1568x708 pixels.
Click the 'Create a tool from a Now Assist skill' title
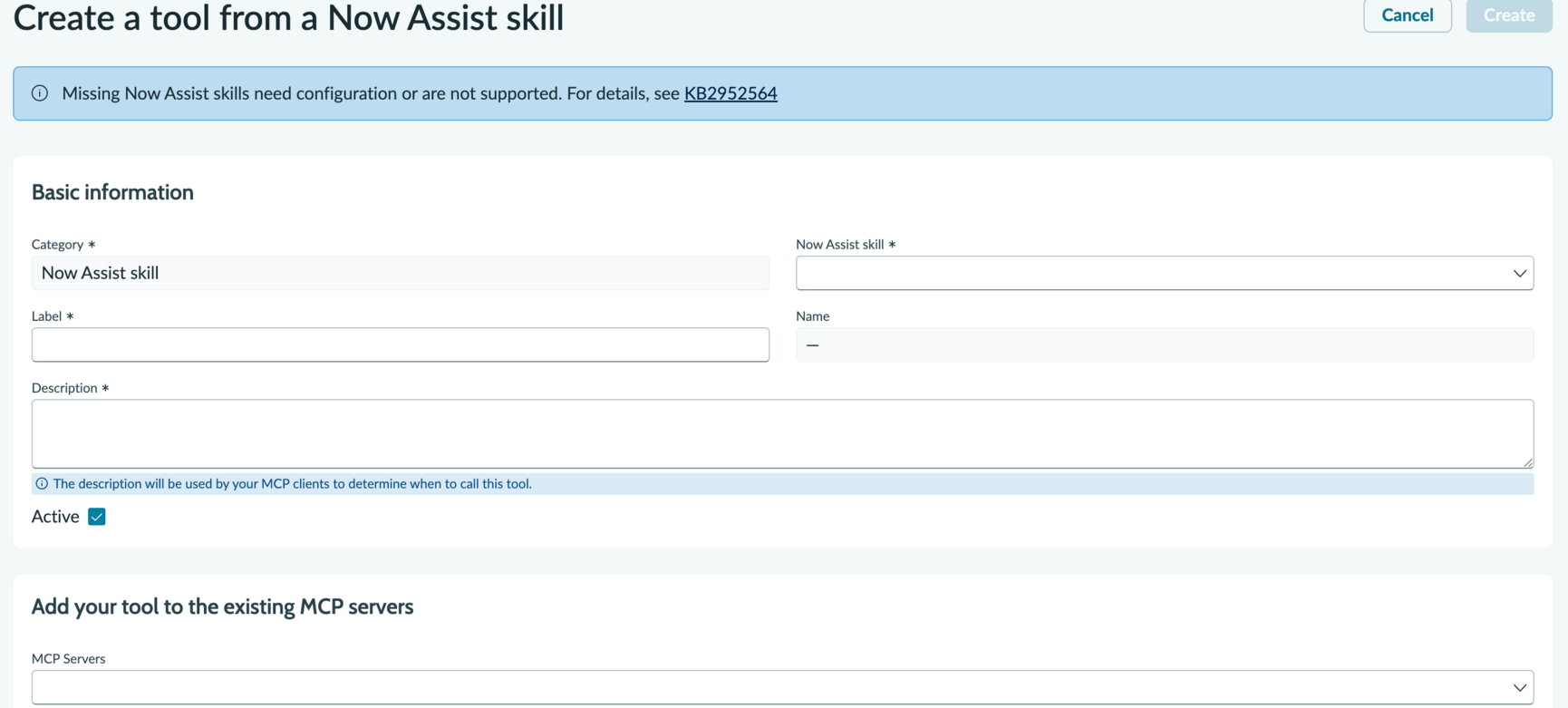(x=288, y=17)
